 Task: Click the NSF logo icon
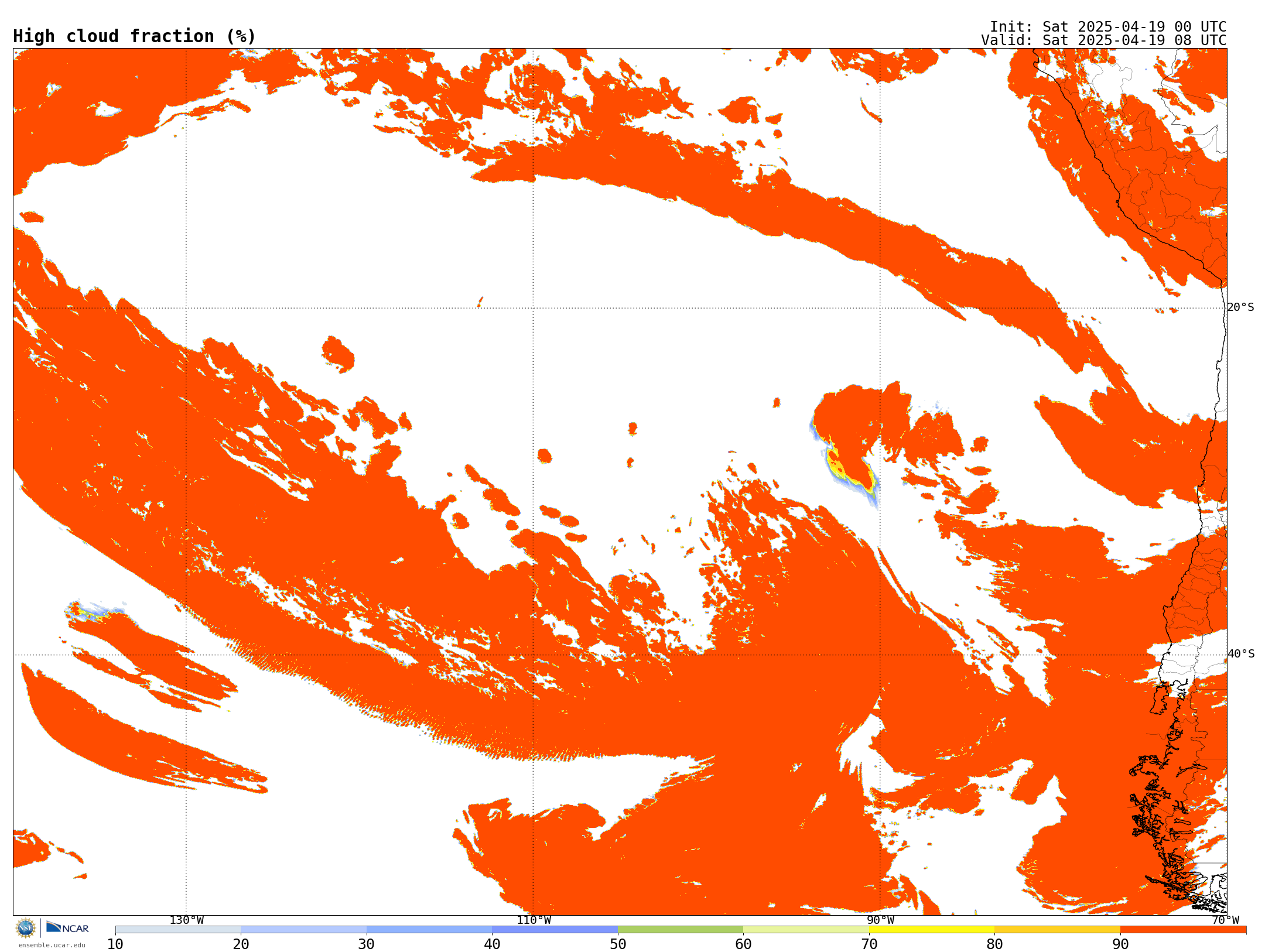(x=26, y=928)
